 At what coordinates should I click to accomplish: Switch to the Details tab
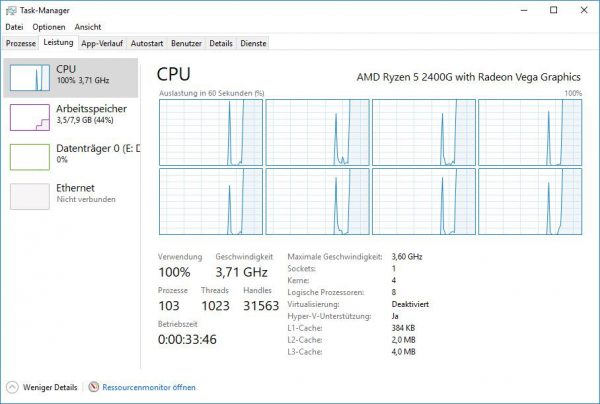[x=221, y=44]
